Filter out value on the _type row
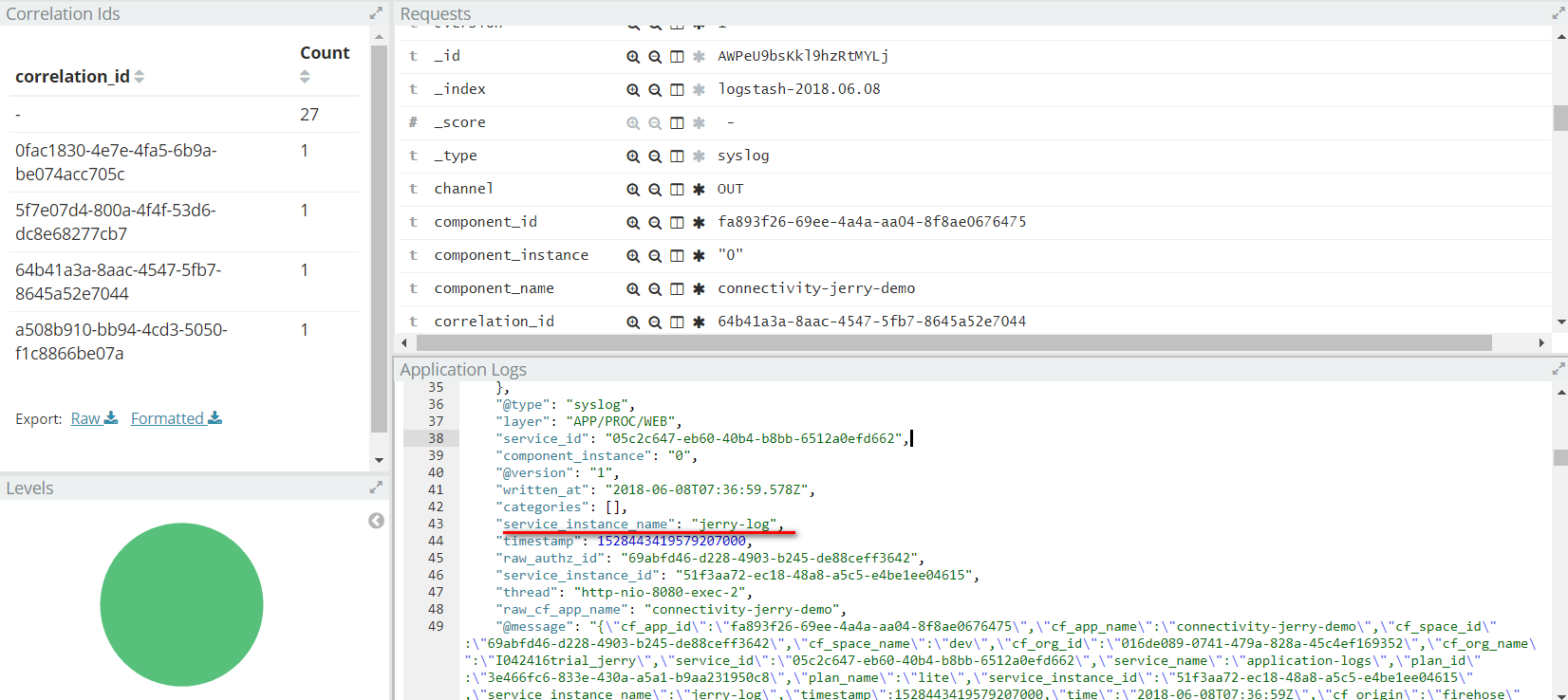Image resolution: width=1568 pixels, height=700 pixels. point(655,157)
